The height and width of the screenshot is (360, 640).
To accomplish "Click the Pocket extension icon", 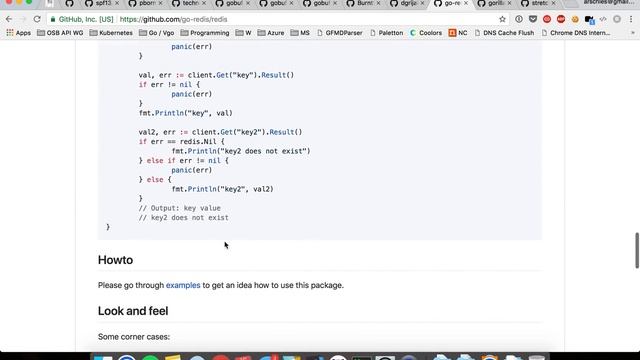I will pos(533,19).
